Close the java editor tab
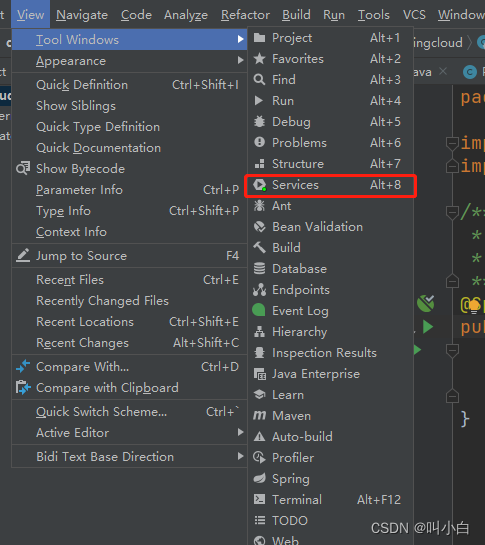The height and width of the screenshot is (545, 485). [443, 71]
